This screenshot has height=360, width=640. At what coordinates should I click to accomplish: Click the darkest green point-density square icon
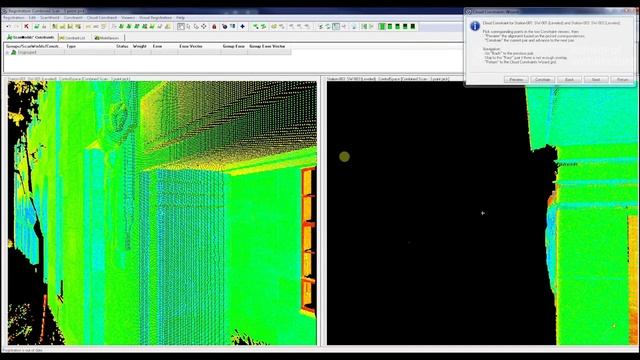point(413,27)
